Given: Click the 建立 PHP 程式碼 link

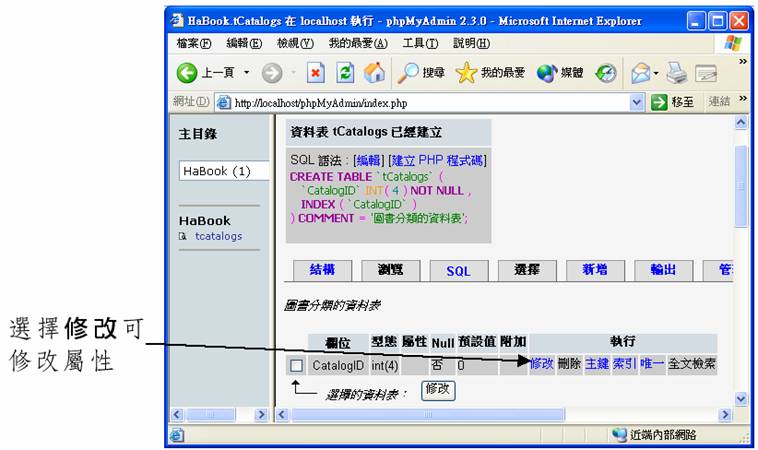Looking at the screenshot, I should (x=437, y=160).
